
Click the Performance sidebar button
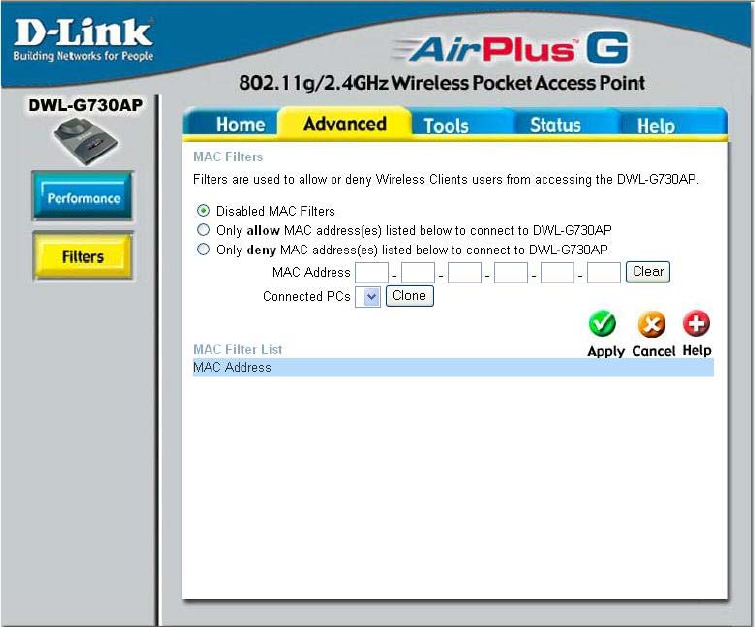point(83,196)
